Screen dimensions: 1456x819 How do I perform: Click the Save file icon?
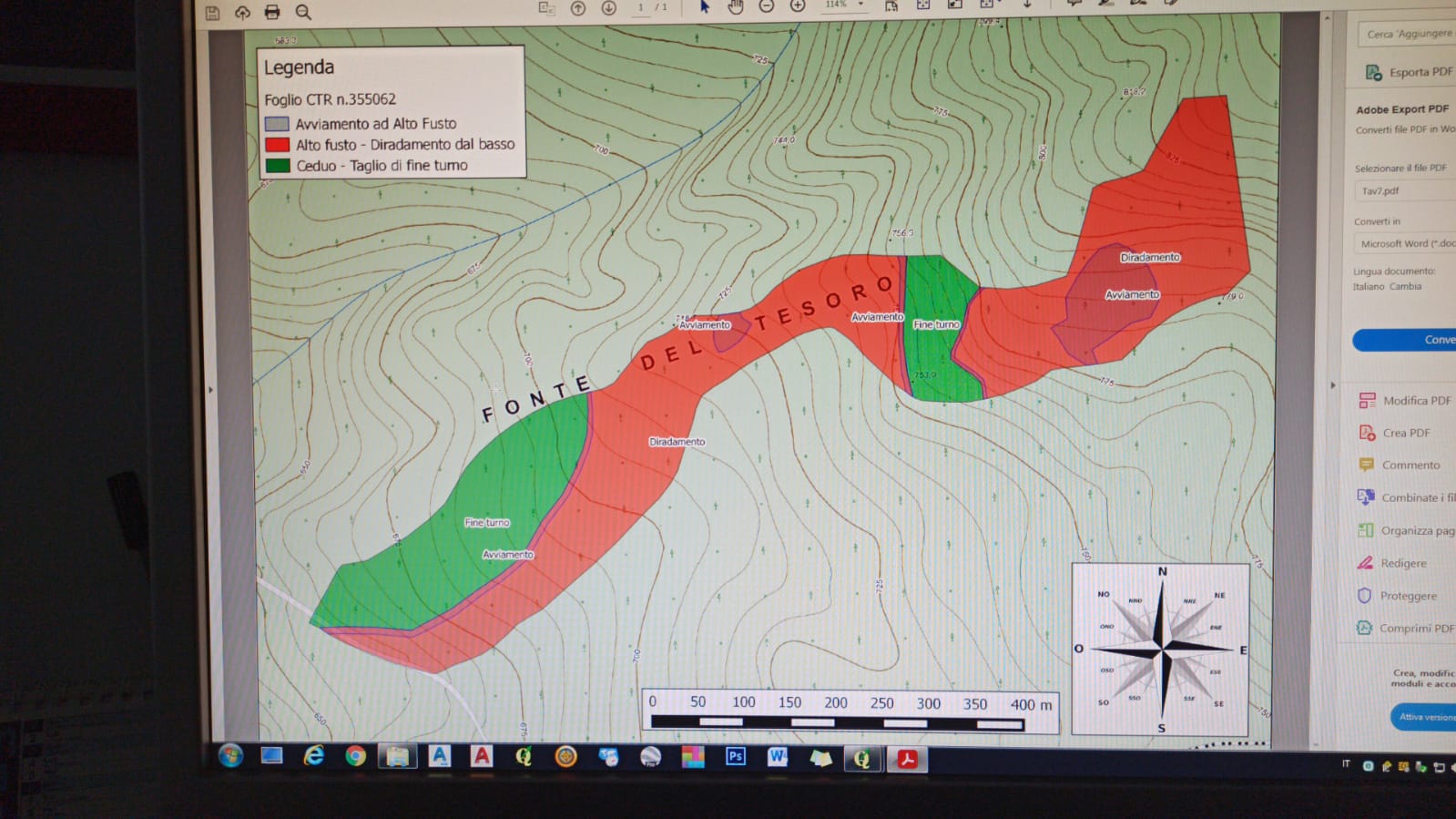click(212, 12)
